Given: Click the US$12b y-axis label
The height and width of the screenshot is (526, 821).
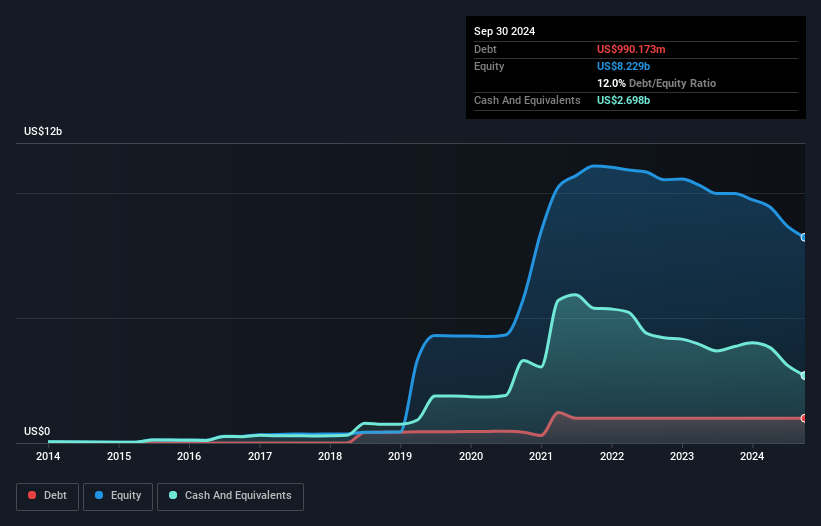Looking at the screenshot, I should coord(43,131).
